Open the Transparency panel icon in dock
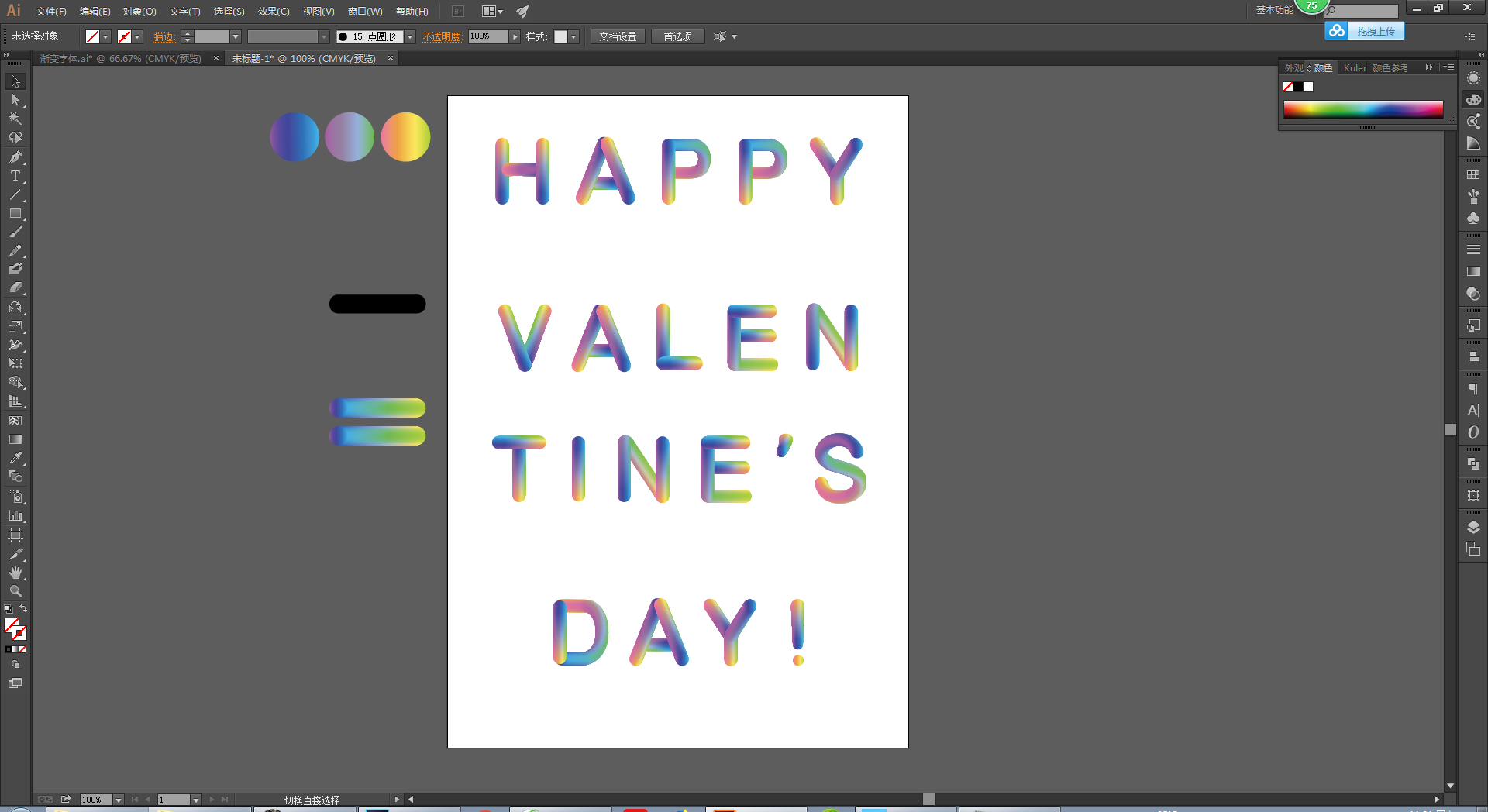This screenshot has width=1488, height=812. tap(1473, 294)
